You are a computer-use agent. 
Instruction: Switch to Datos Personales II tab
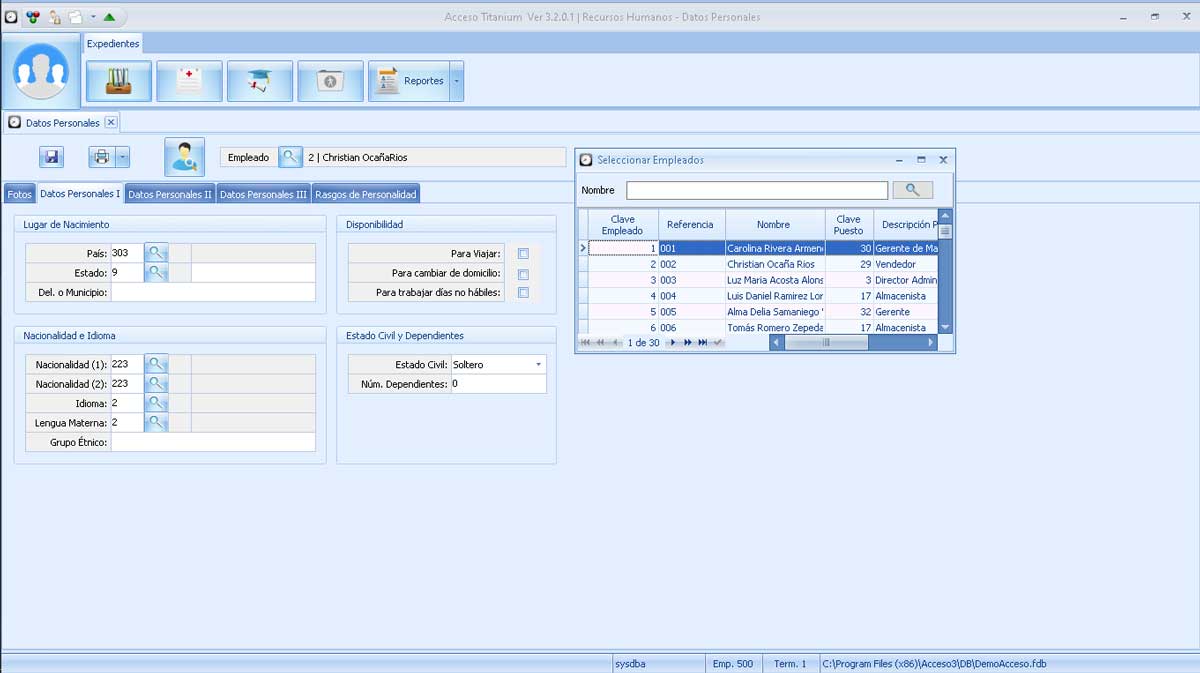169,194
